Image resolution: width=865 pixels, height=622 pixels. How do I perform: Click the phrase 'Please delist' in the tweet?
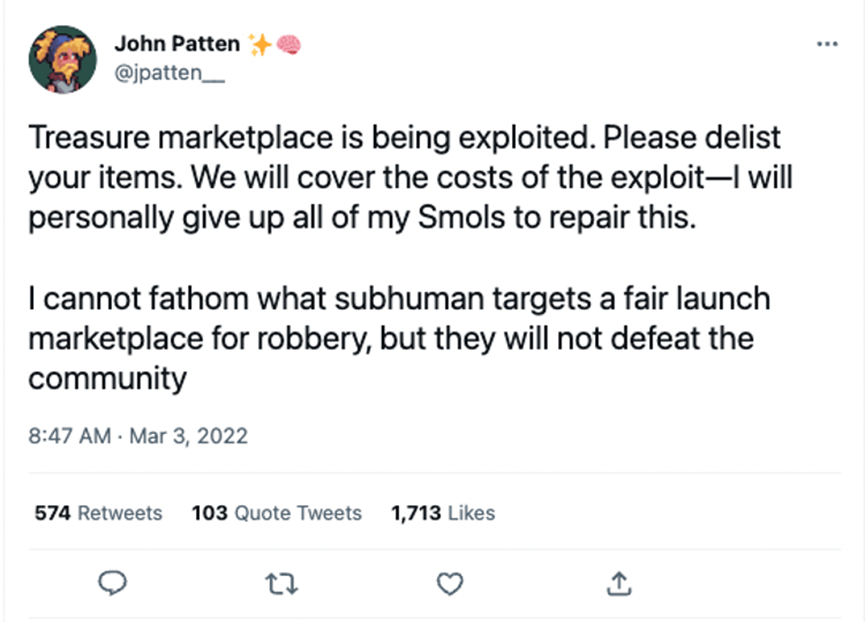coord(685,136)
